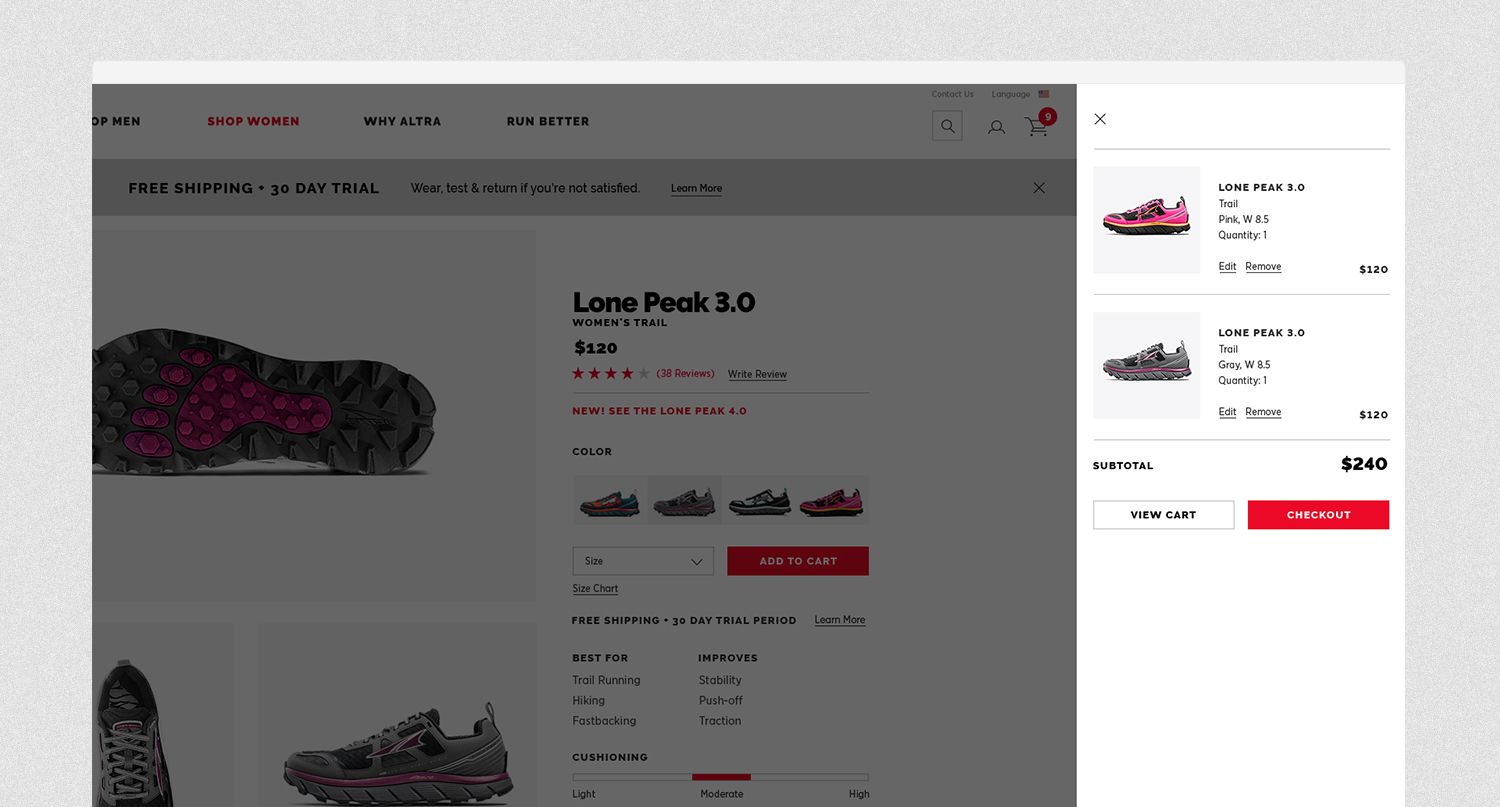The height and width of the screenshot is (807, 1500).
Task: Open the gray shoe cart thumbnail
Action: (x=1146, y=365)
